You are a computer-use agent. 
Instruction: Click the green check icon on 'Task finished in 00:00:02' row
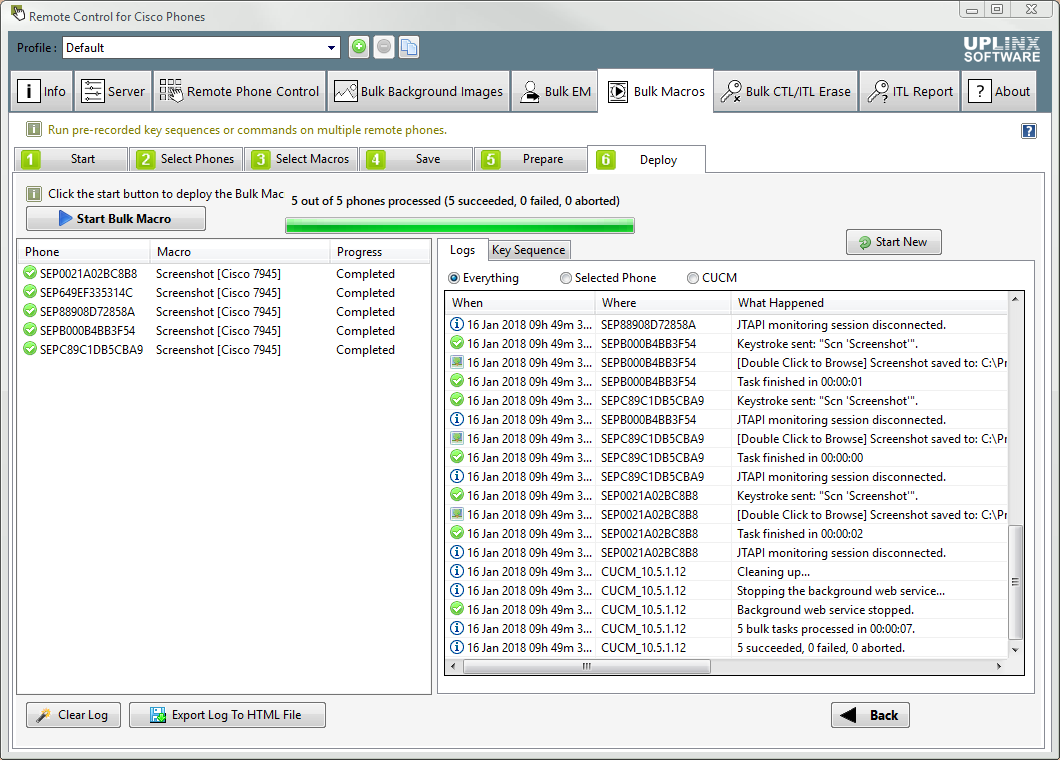[457, 533]
